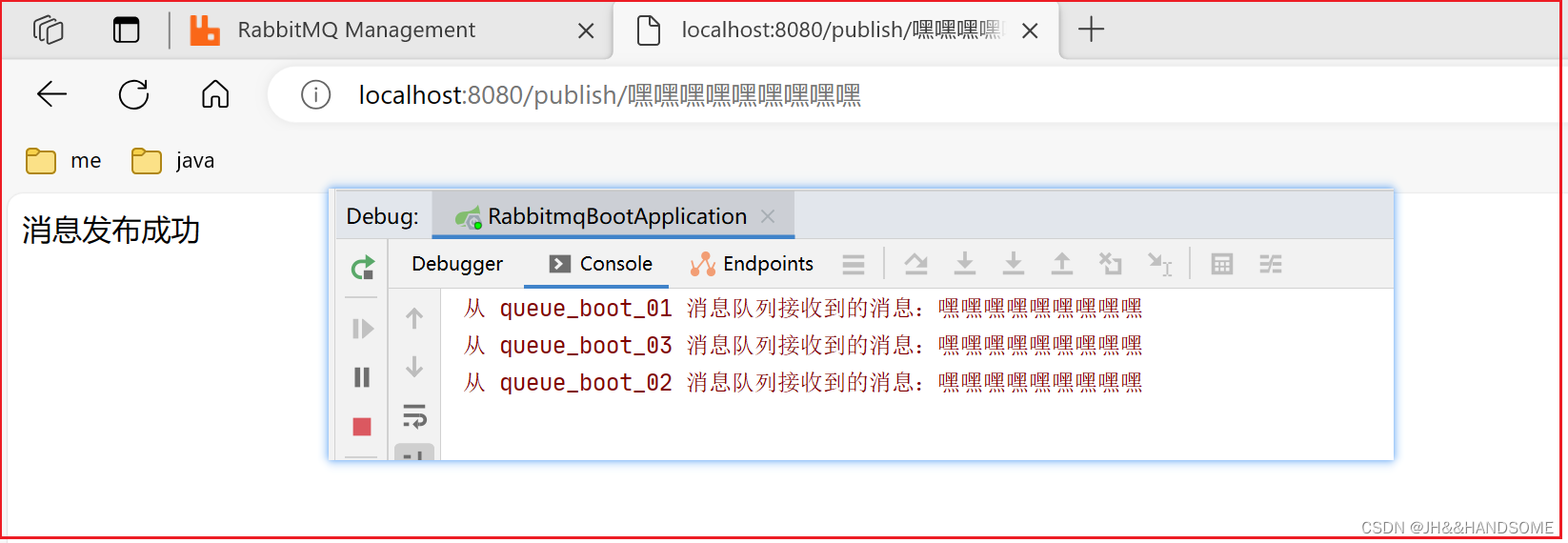
Task: Open evaluate expression calculator
Action: point(1222,264)
